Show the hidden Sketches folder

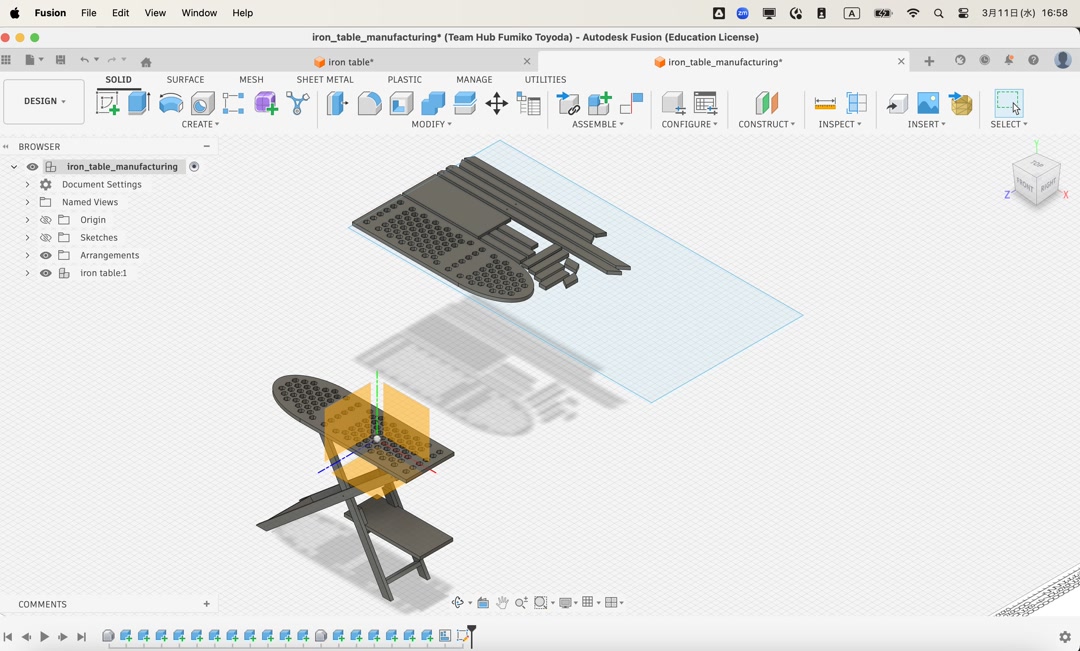tap(45, 238)
